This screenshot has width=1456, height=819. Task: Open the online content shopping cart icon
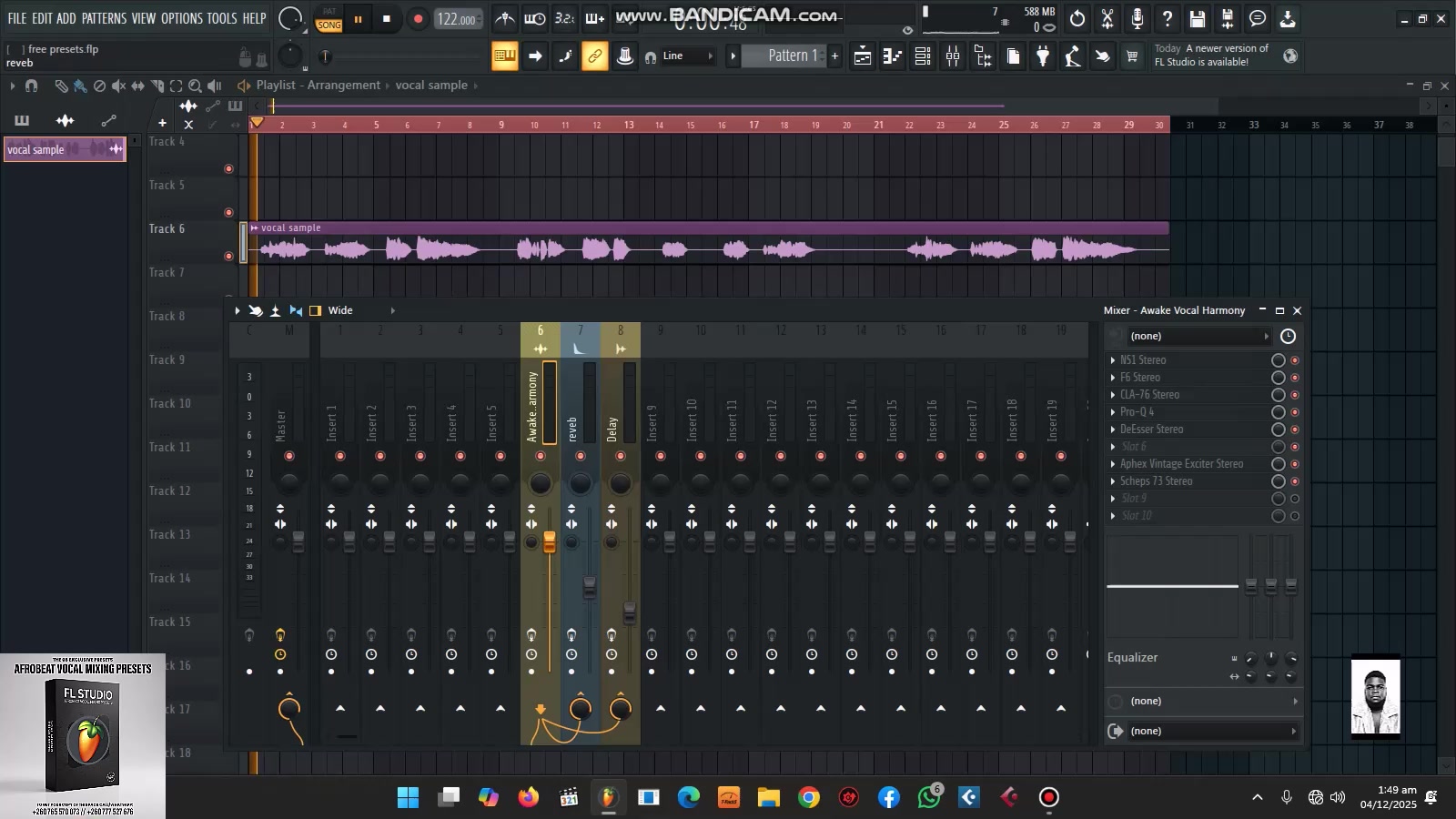(x=1132, y=56)
